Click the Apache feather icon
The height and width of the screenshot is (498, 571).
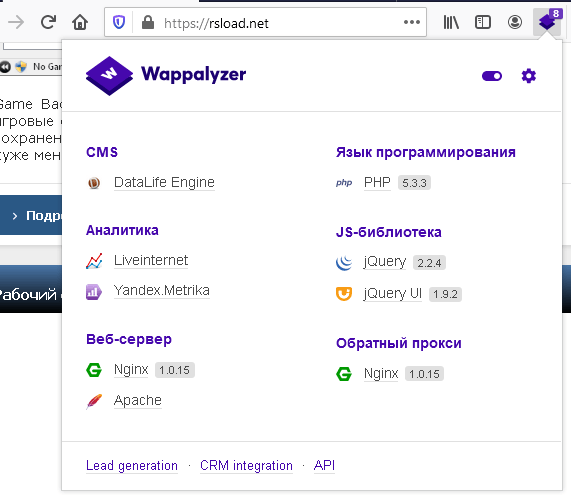click(94, 401)
